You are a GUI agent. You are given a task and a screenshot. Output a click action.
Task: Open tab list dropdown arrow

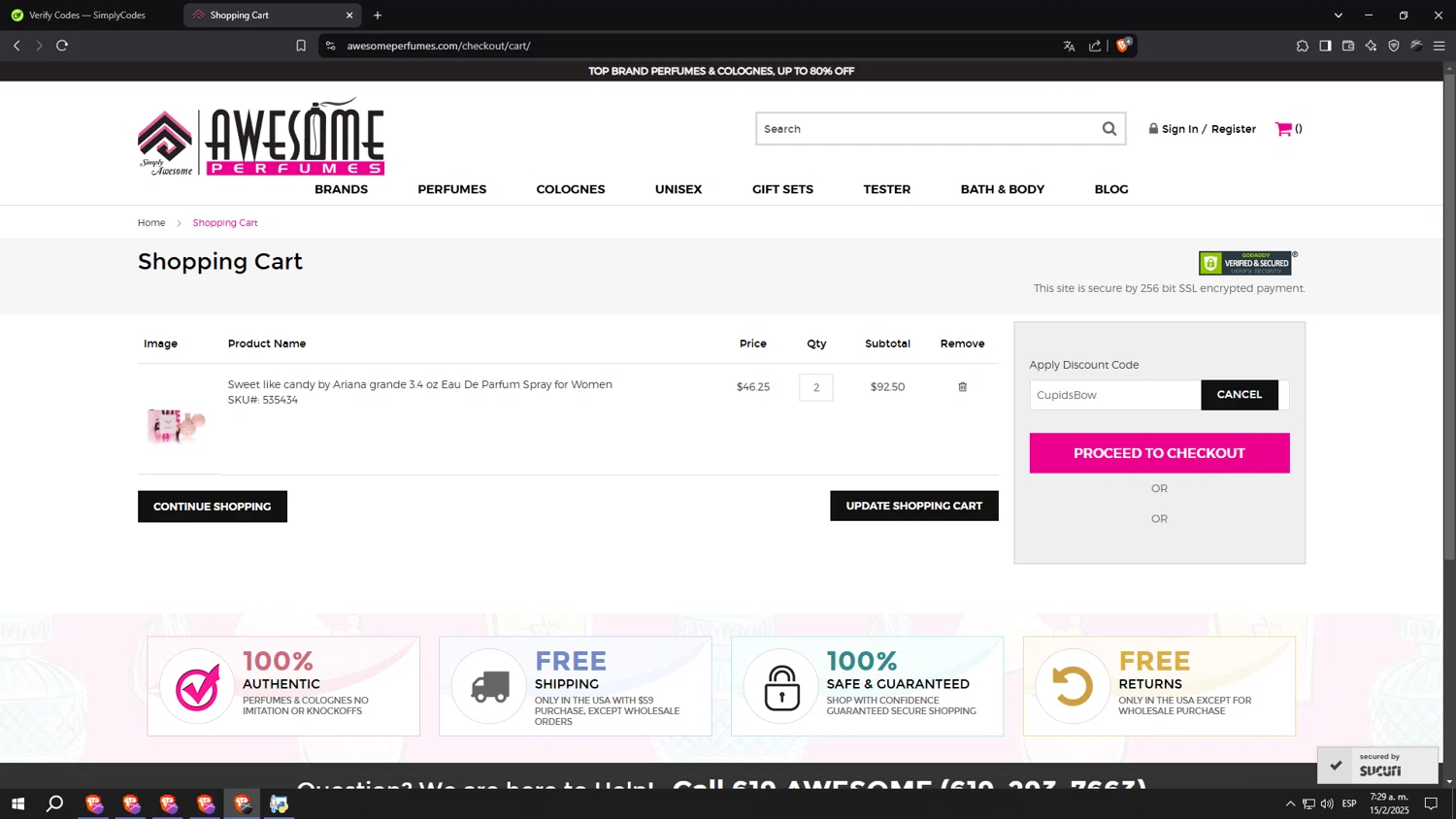click(1339, 15)
